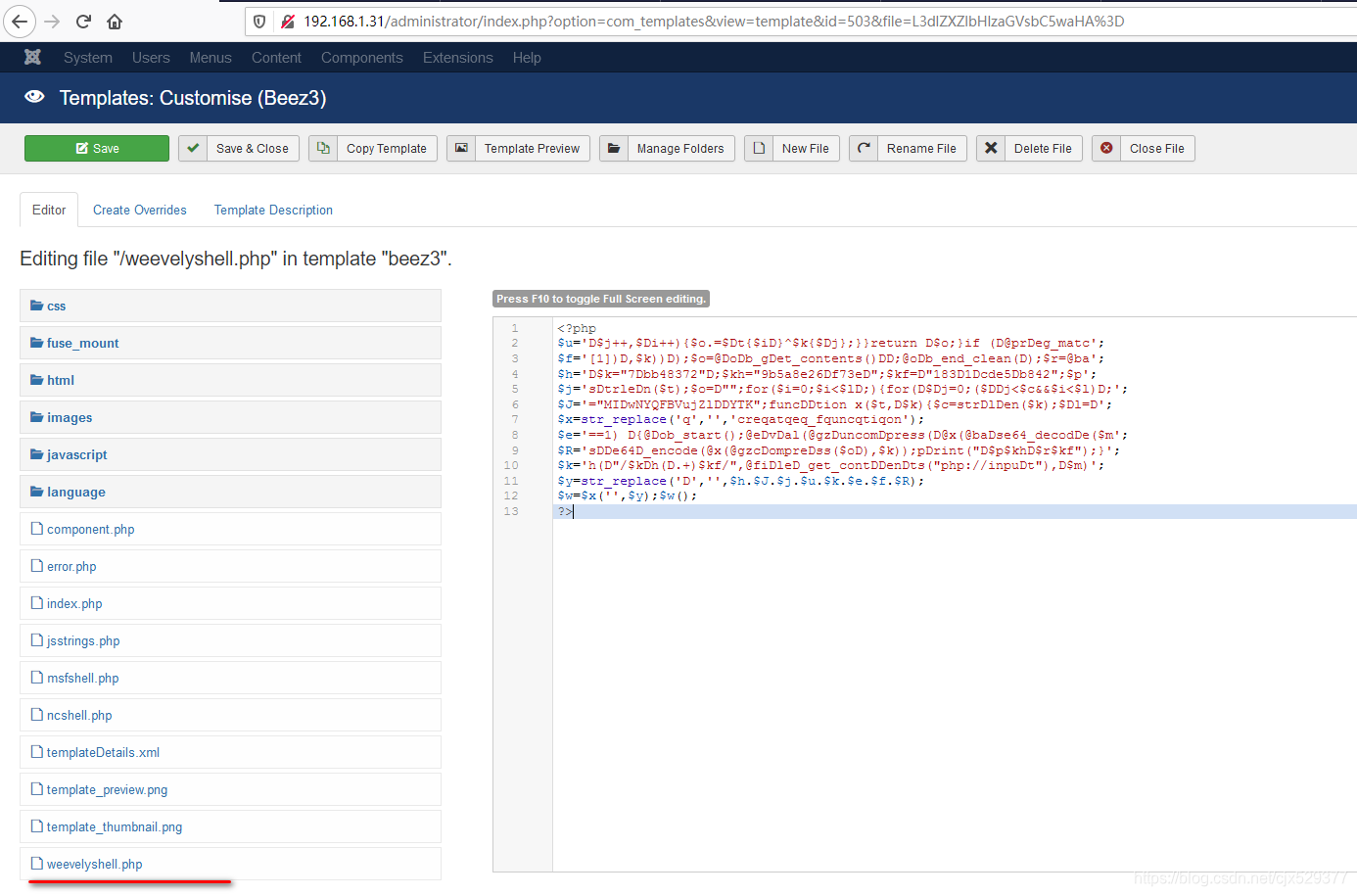Open browser home page icon
The height and width of the screenshot is (896, 1357).
(x=115, y=22)
